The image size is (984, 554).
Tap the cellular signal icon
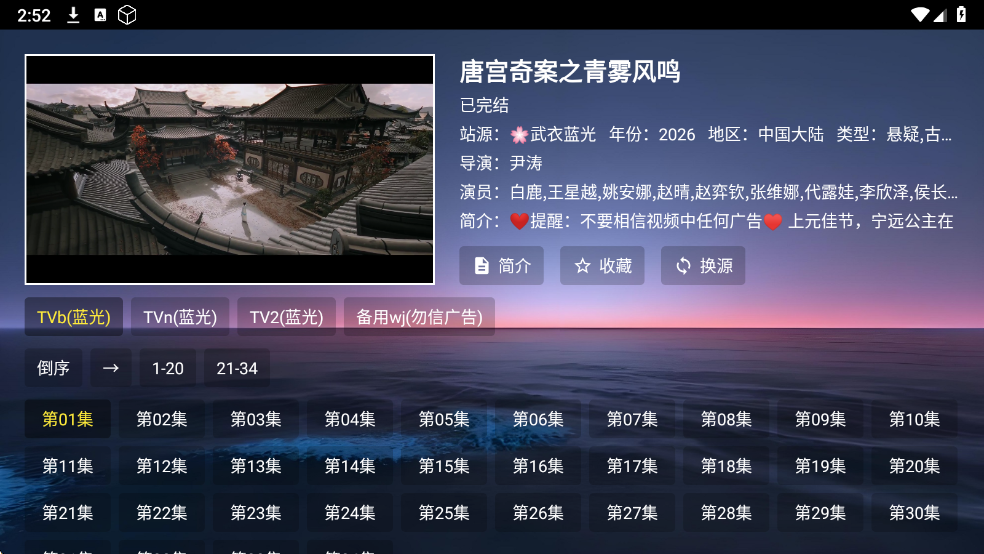939,15
